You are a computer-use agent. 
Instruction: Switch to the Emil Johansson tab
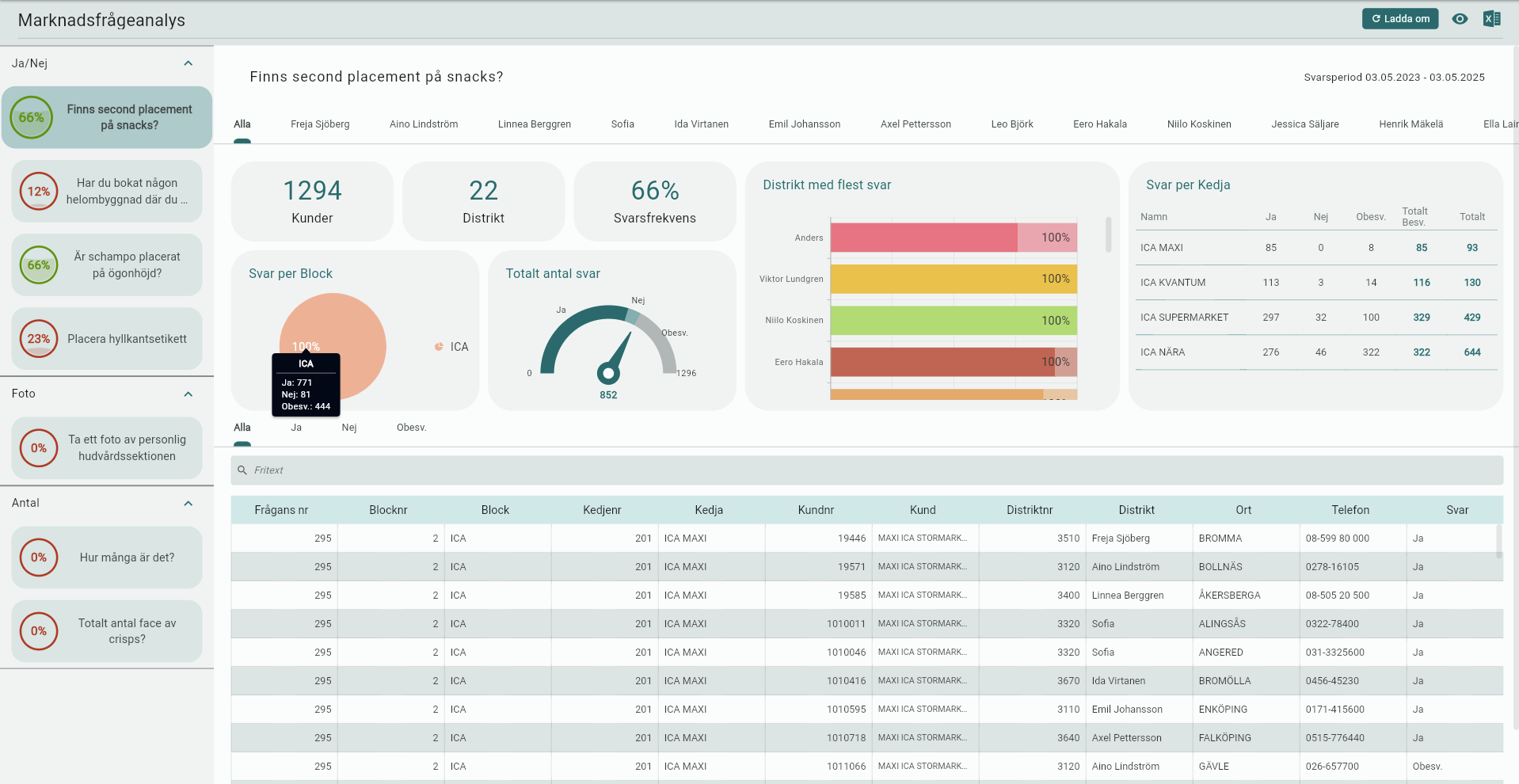click(805, 124)
